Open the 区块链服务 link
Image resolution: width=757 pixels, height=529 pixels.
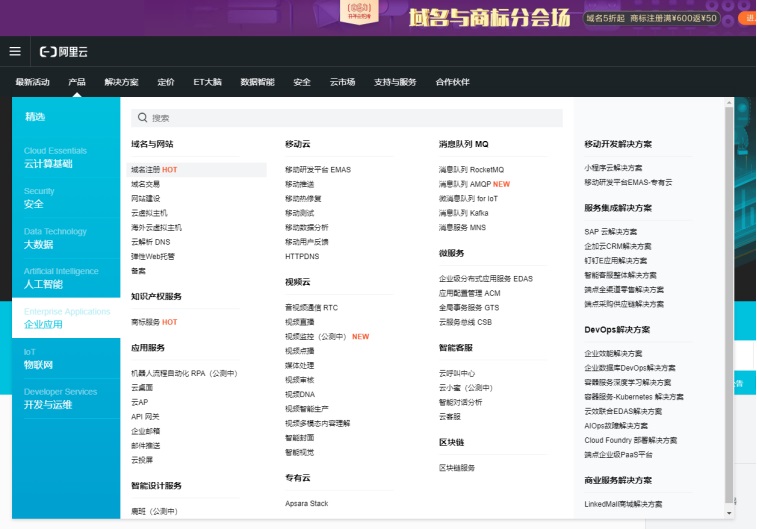(x=457, y=467)
